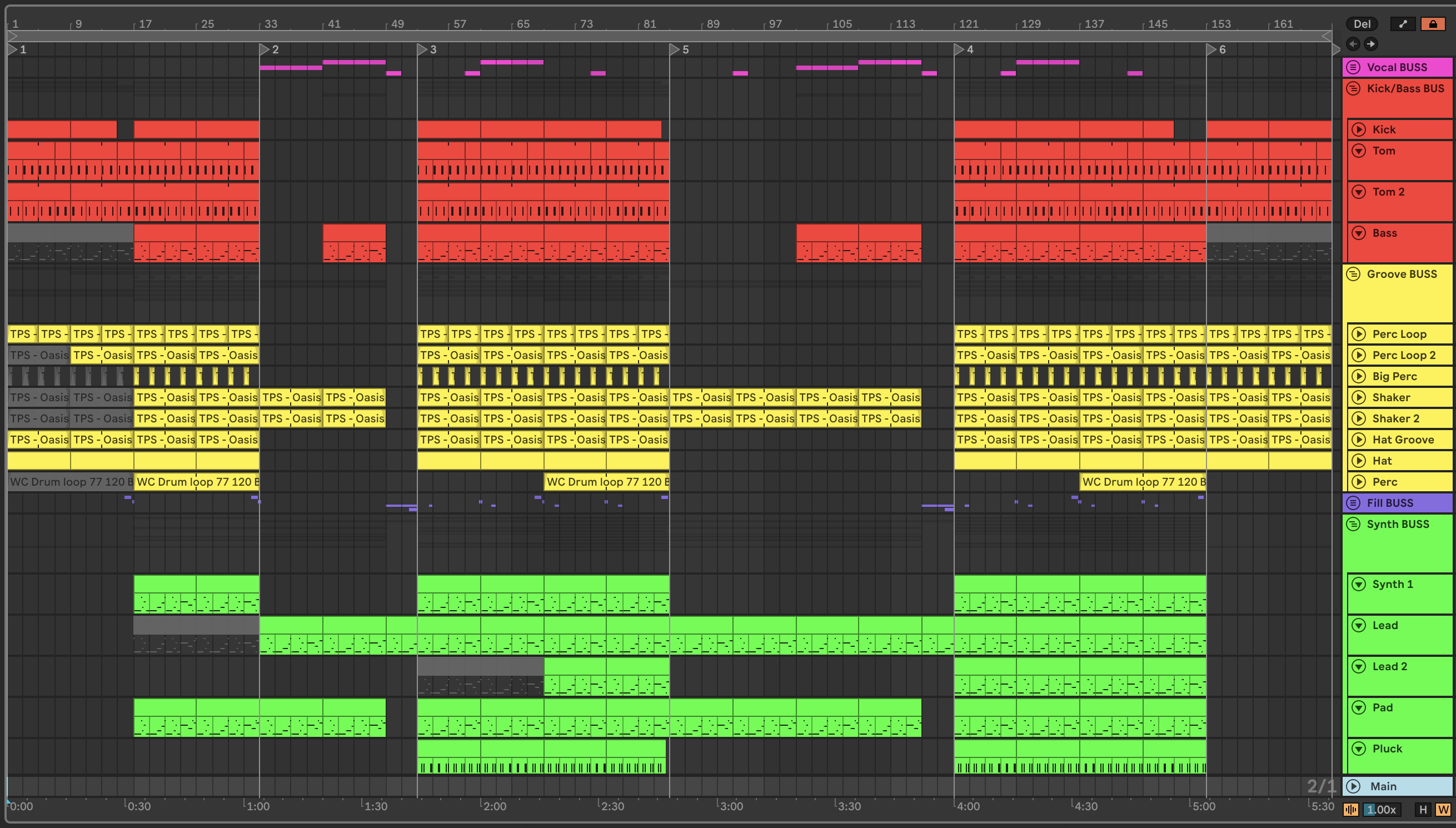Screen dimensions: 1456x828
Task: Toggle the H height optimize button
Action: tap(1423, 809)
